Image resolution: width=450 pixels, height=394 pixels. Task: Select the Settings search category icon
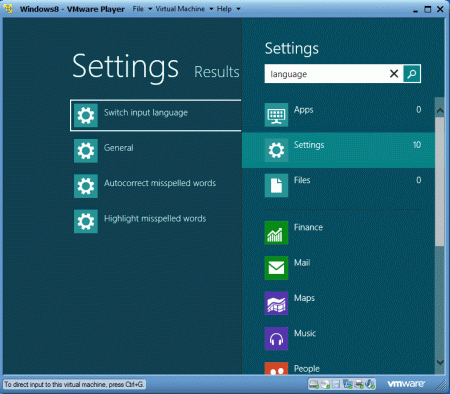[x=276, y=150]
